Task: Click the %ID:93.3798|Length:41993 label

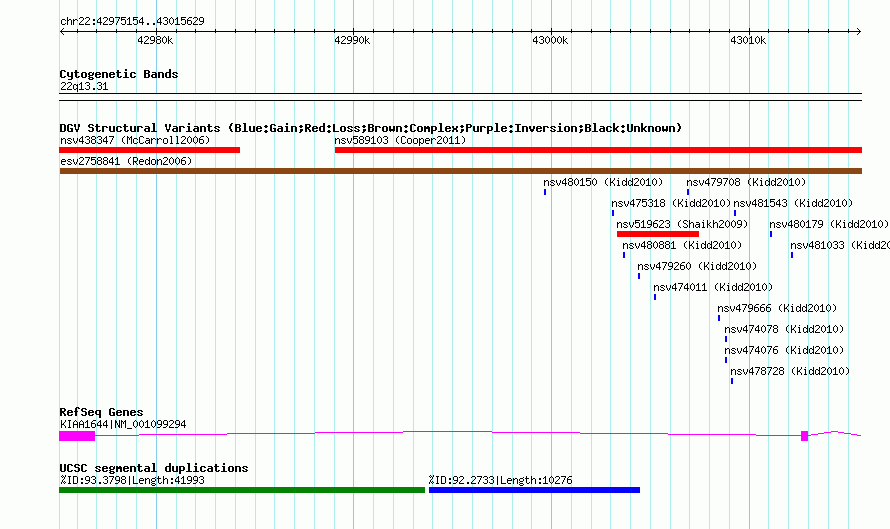Action: coord(132,480)
